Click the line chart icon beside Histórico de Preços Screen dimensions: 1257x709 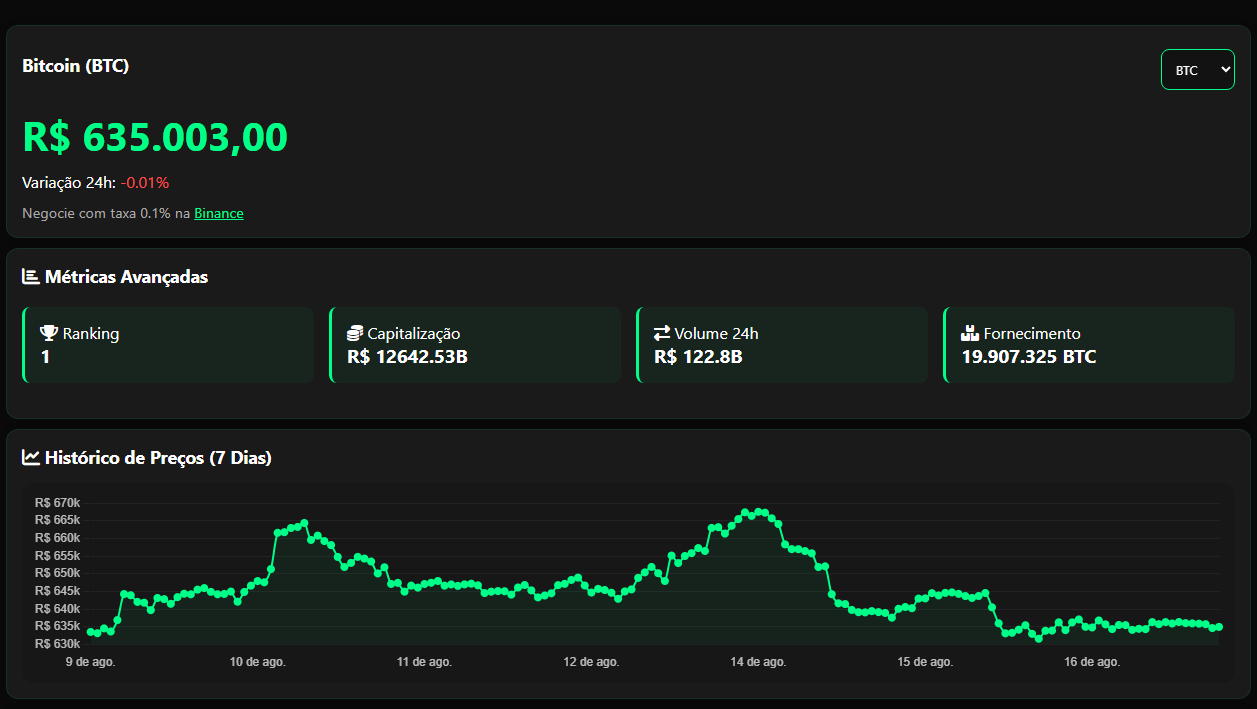[x=31, y=457]
